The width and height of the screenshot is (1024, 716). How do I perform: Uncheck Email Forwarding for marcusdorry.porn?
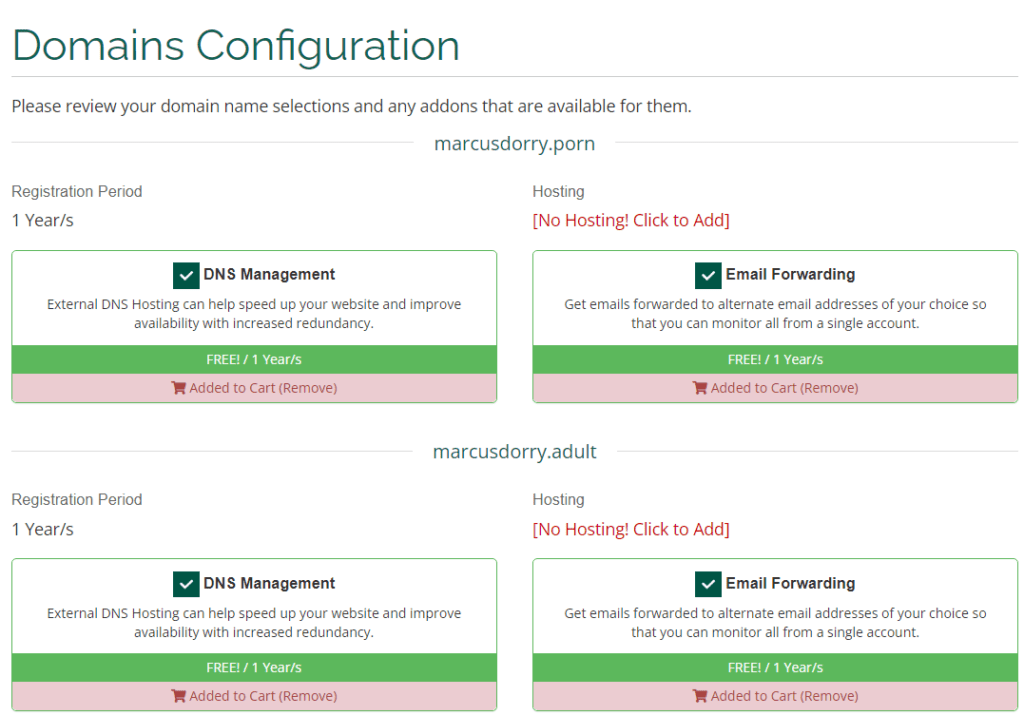(x=708, y=274)
